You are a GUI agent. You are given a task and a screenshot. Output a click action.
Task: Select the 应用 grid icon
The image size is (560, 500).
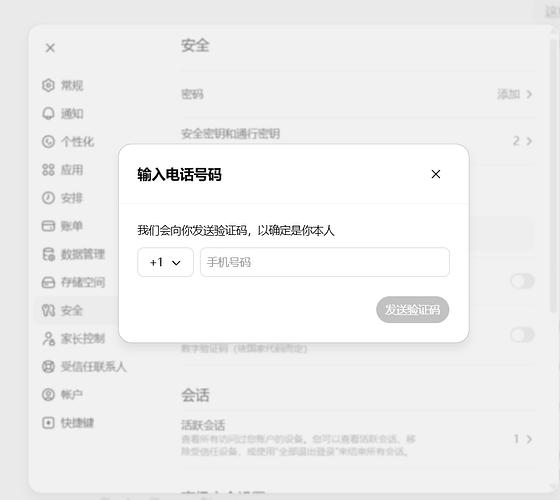48,170
